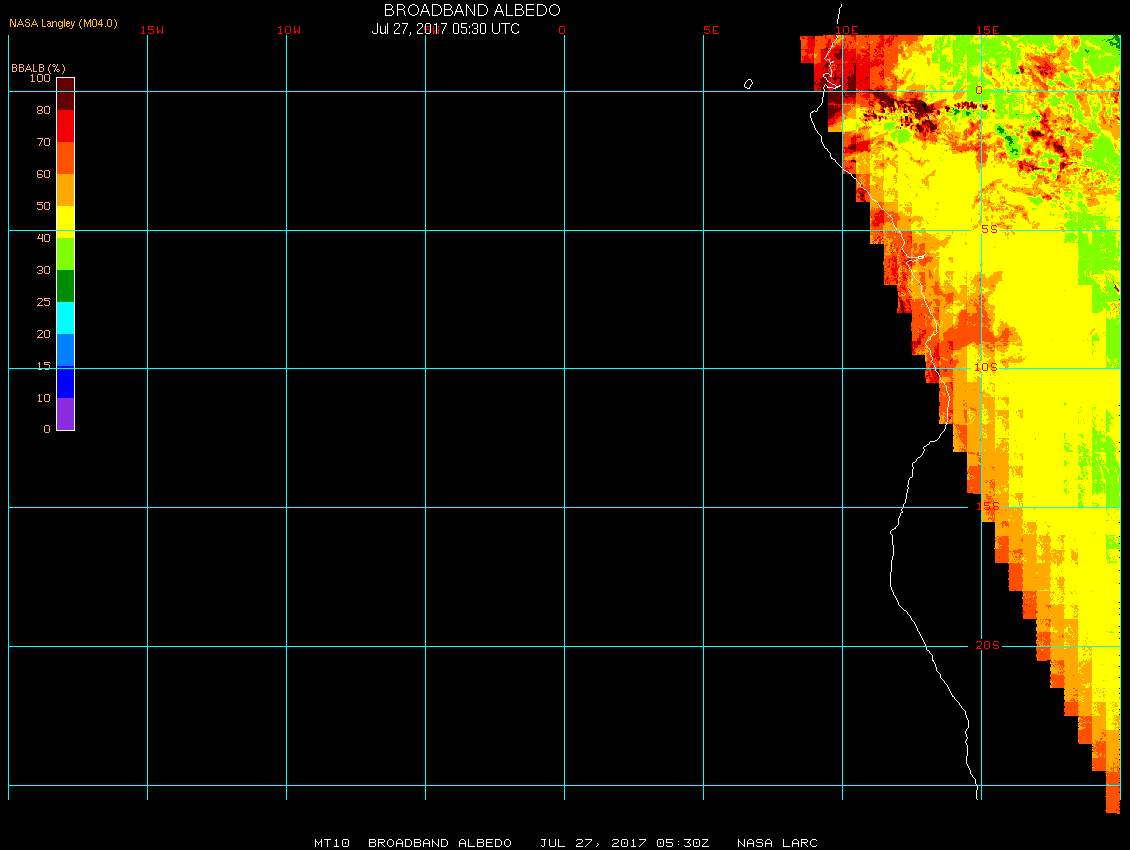Click the BBALB(%) colorbar heading
Screen dimensions: 1130x850
coord(38,67)
